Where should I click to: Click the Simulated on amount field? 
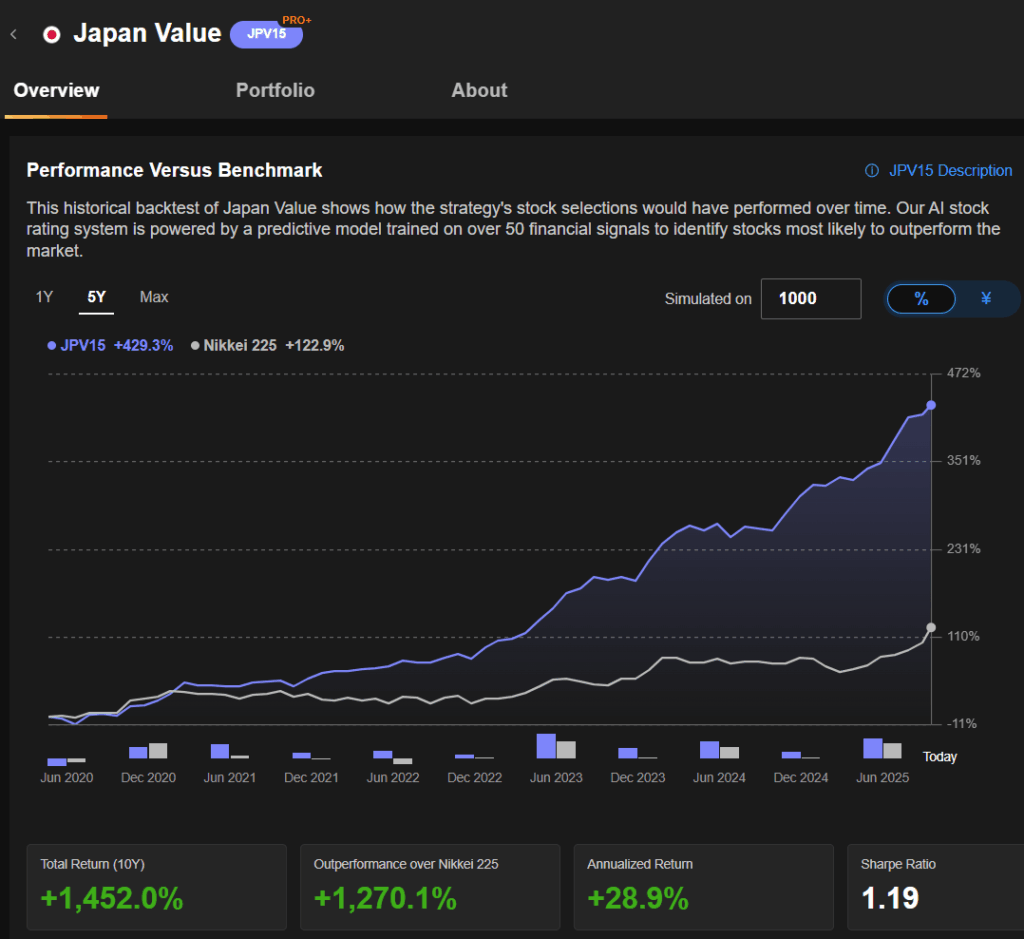[x=810, y=299]
